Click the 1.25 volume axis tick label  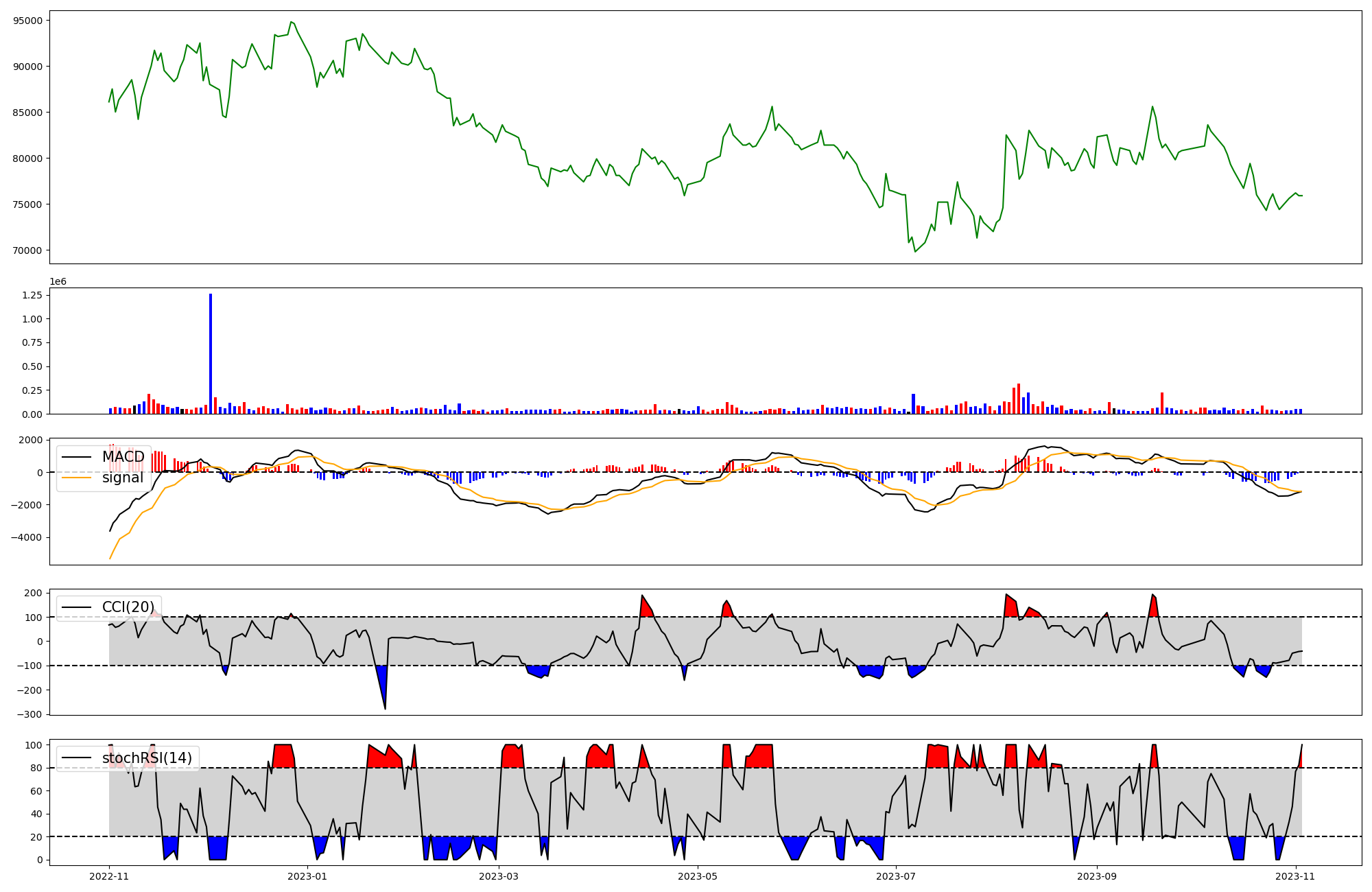click(33, 295)
